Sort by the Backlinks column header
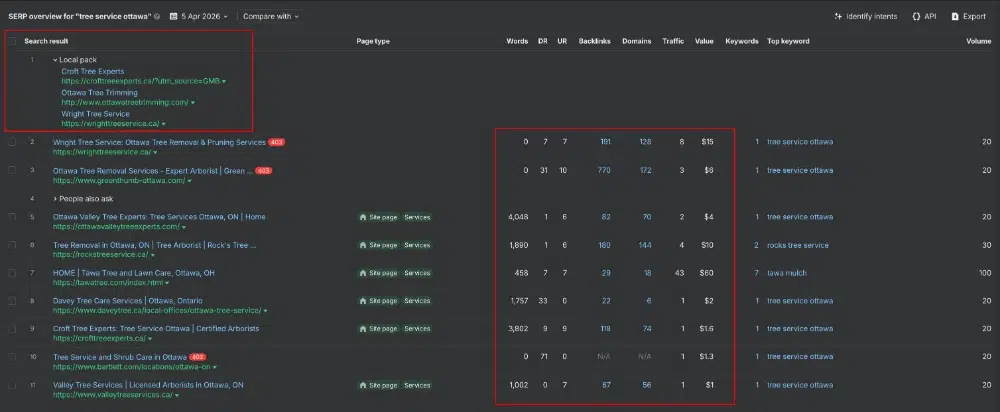1000x412 pixels. pos(594,41)
